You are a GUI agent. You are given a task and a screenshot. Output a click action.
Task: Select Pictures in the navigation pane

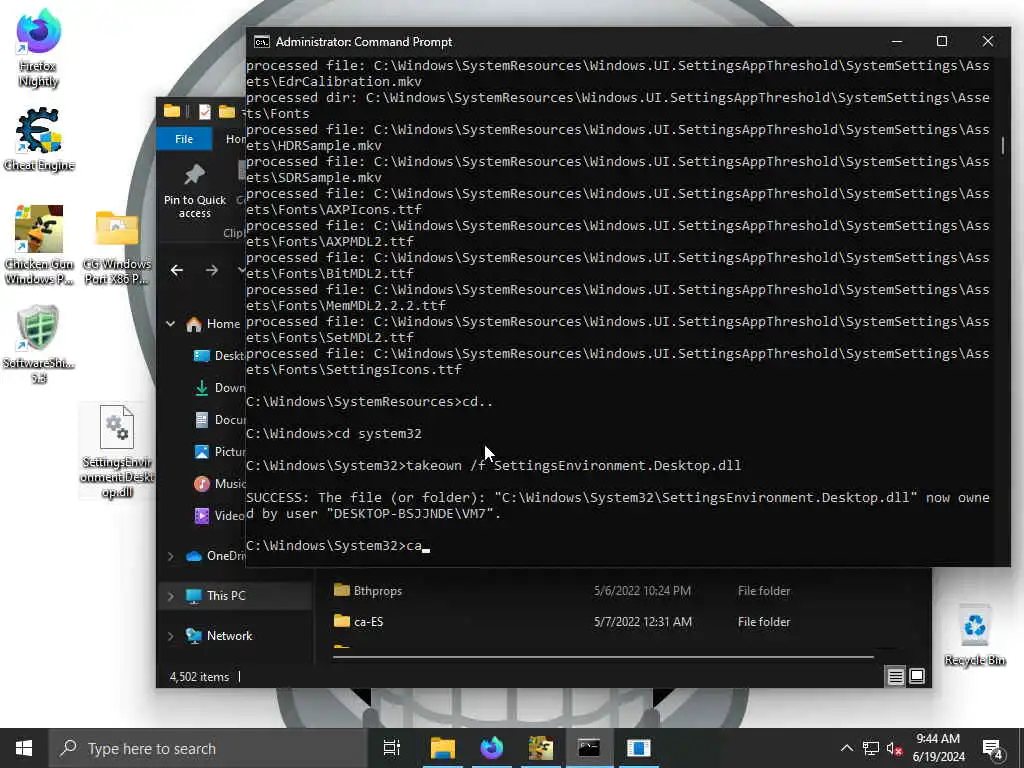pyautogui.click(x=219, y=452)
